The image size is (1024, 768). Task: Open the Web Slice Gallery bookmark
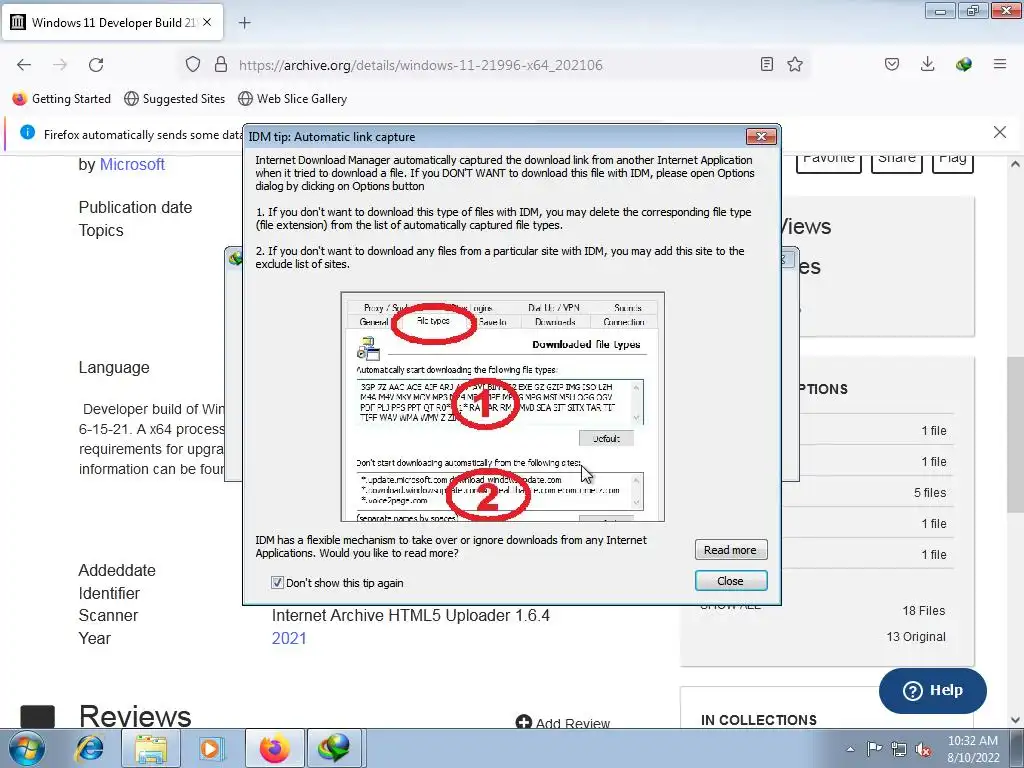293,99
